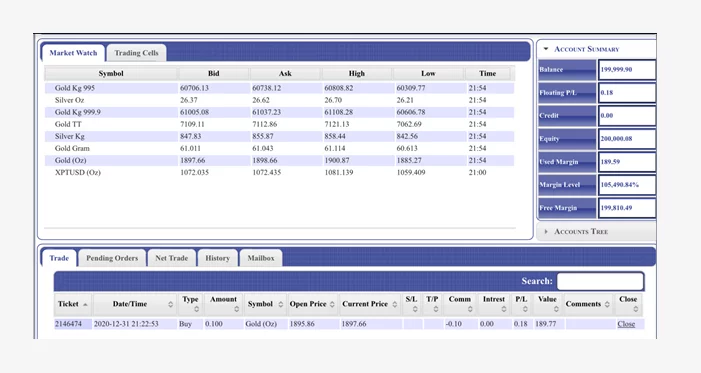Click trade value 189.77

[546, 324]
